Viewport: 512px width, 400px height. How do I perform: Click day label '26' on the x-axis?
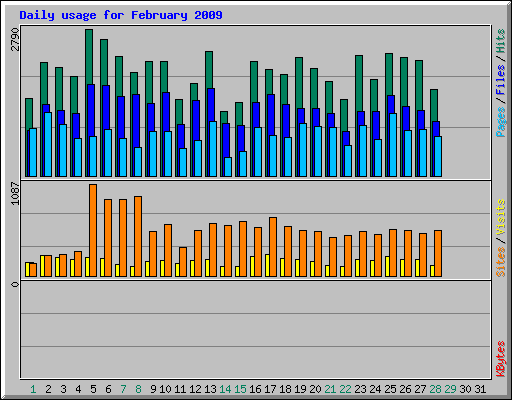405,389
